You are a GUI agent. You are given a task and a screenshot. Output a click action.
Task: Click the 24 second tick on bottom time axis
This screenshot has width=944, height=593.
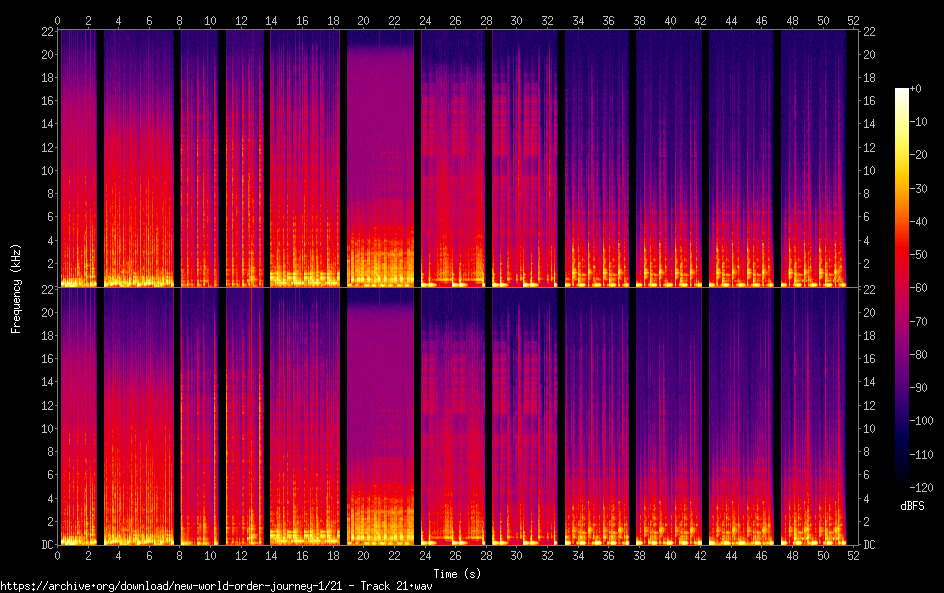[x=425, y=553]
